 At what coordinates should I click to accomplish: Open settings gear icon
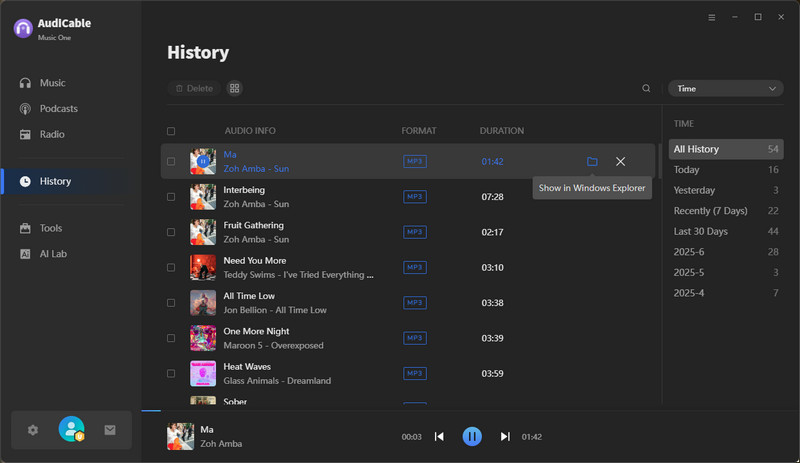point(33,430)
